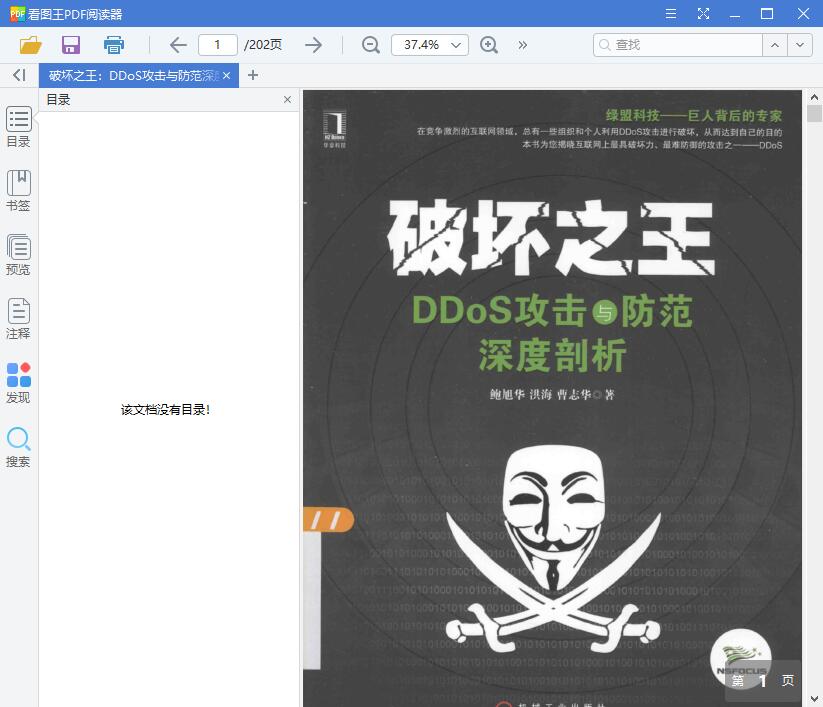823x707 pixels.
Task: Open a new tab with the plus button
Action: click(x=253, y=75)
